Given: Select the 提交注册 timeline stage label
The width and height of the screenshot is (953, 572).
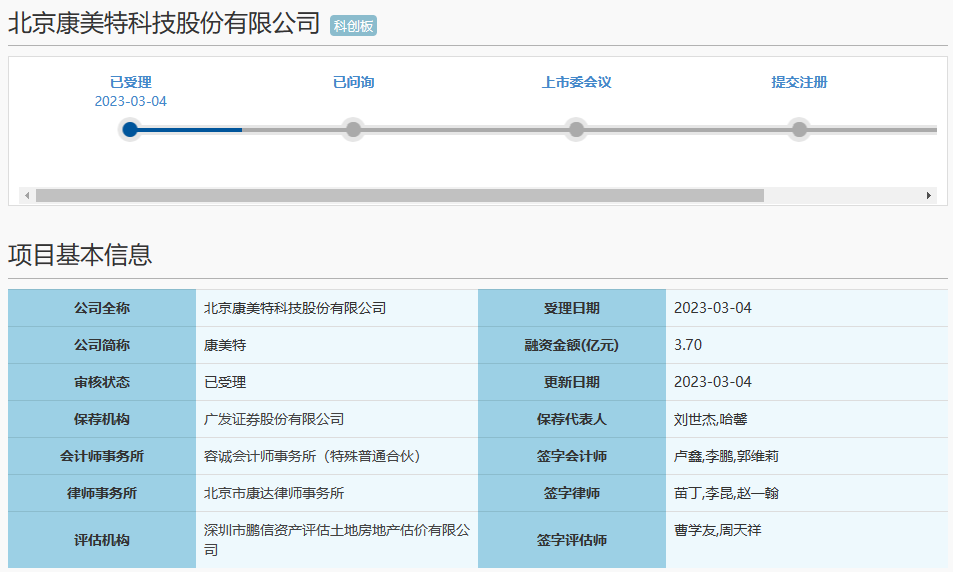Looking at the screenshot, I should [x=799, y=82].
